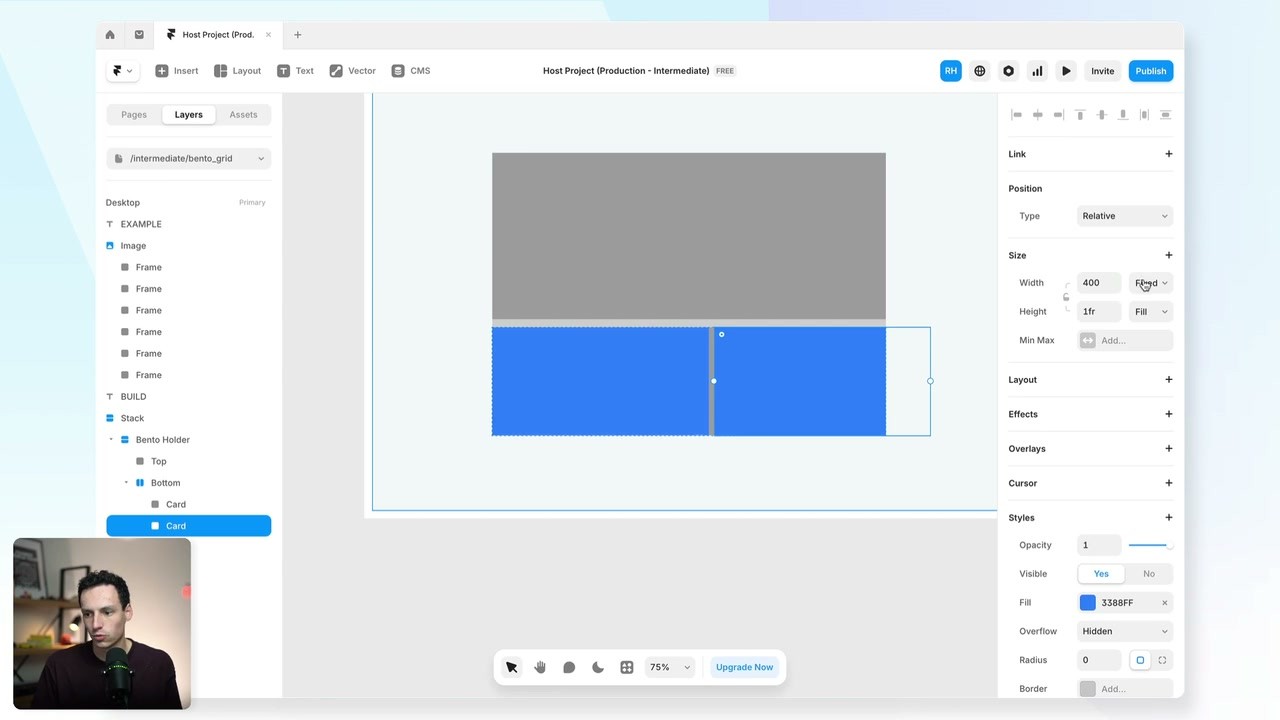This screenshot has height=720, width=1280.
Task: Open the Overflow Hidden dropdown
Action: pos(1124,631)
